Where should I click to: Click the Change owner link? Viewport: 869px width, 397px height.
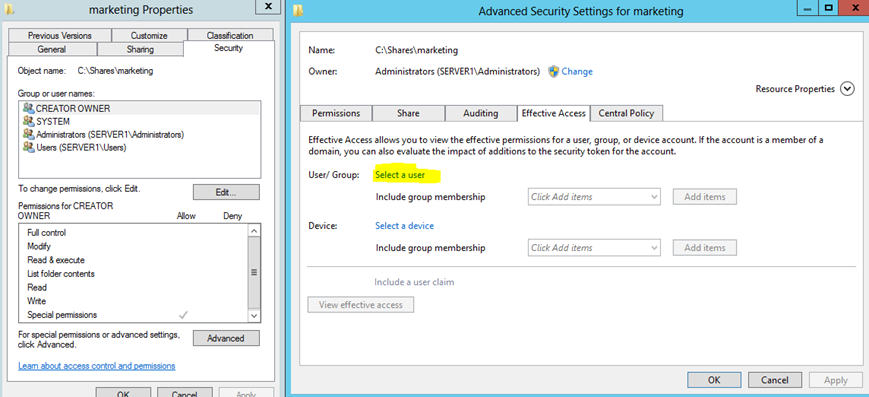pos(577,72)
